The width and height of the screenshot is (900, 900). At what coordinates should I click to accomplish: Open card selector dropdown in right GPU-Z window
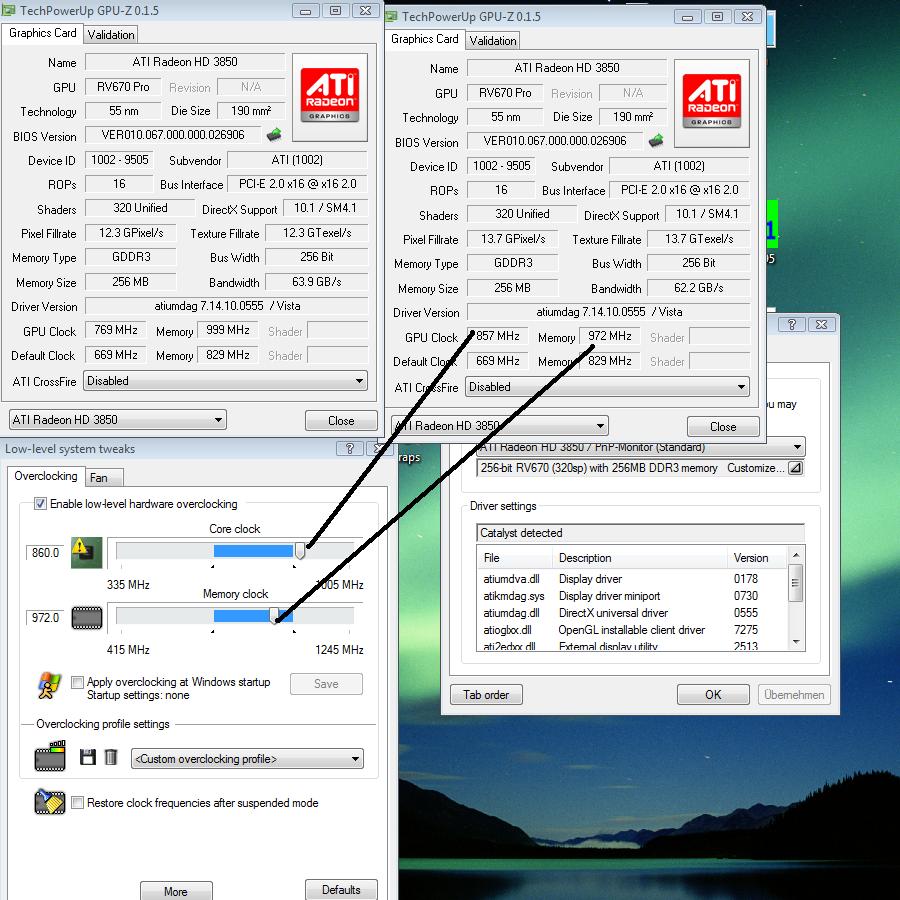(499, 425)
